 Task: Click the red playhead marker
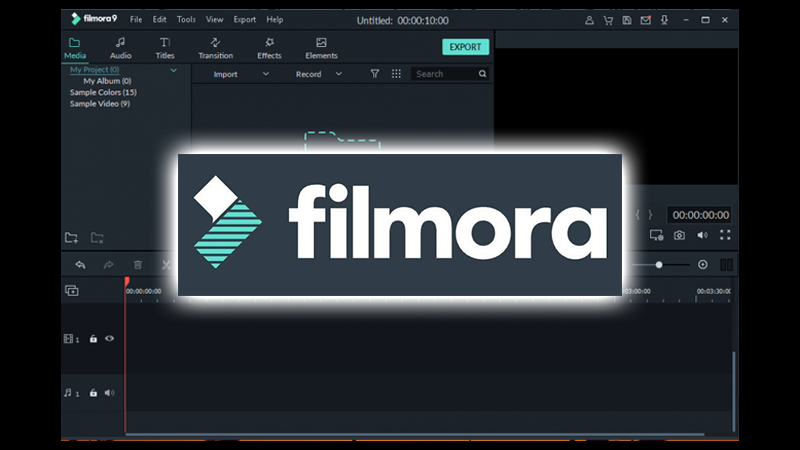click(127, 282)
